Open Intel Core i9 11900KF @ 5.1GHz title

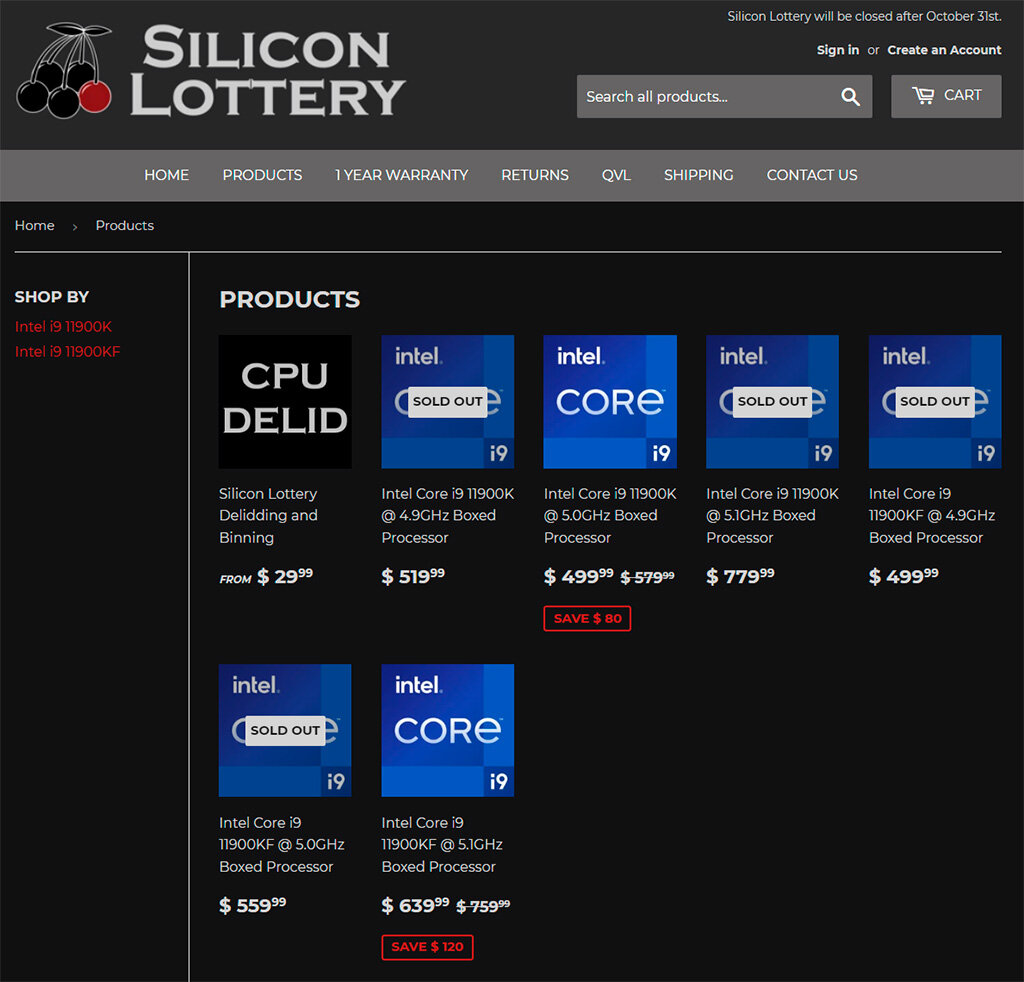click(x=442, y=844)
